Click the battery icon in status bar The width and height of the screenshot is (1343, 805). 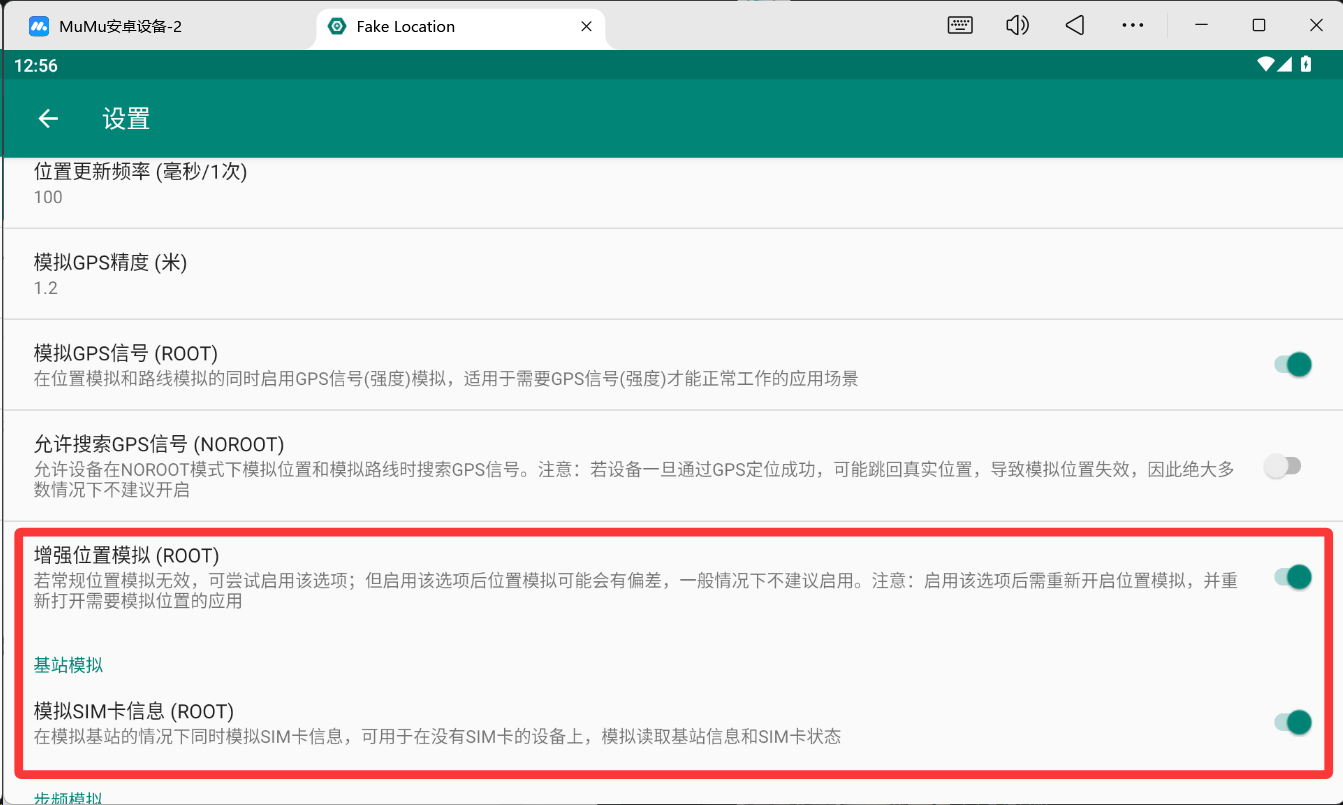coord(1306,65)
